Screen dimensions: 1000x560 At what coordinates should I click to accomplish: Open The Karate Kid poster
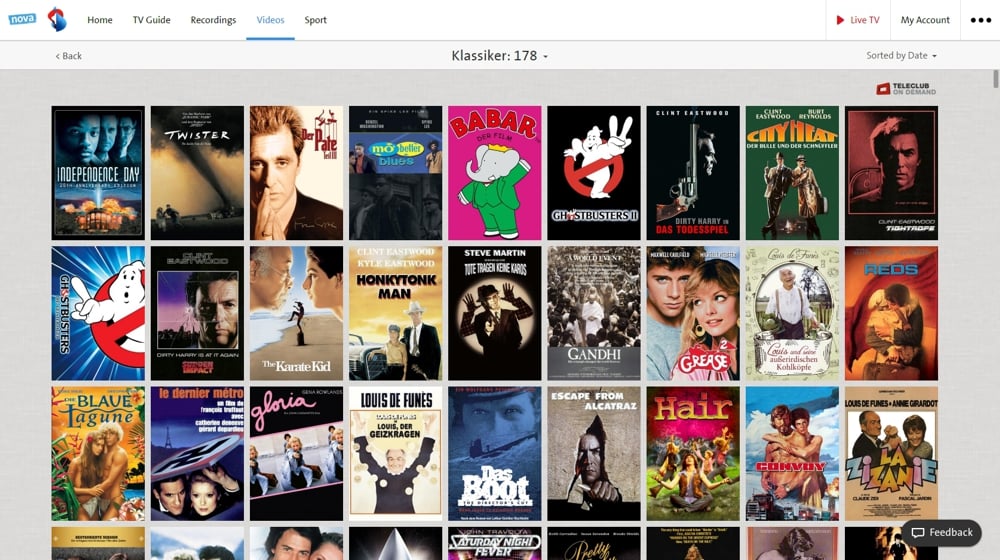297,313
